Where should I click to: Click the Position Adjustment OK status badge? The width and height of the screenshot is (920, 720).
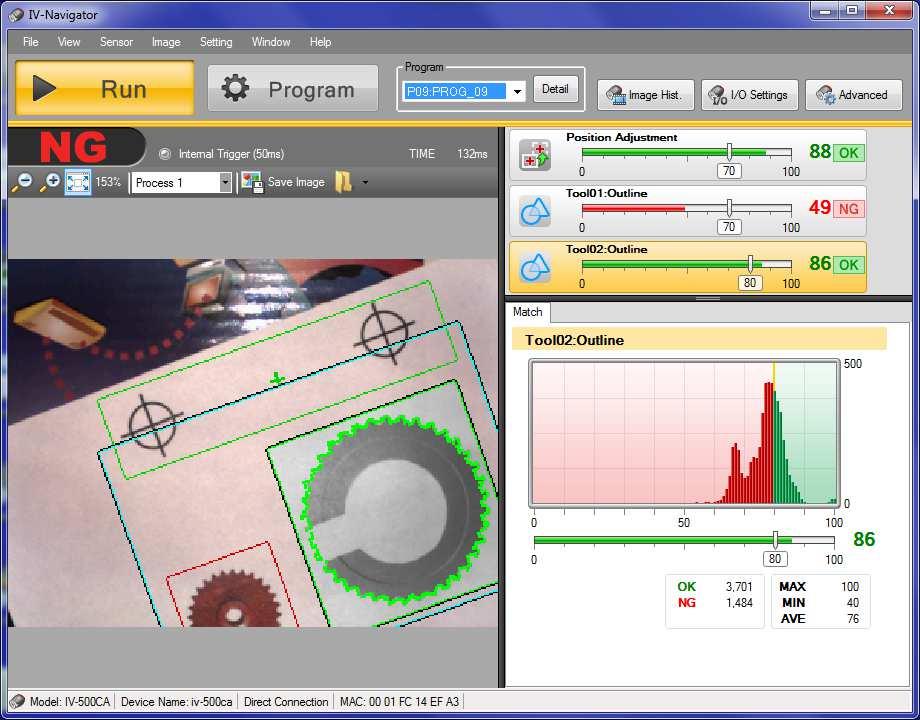pyautogui.click(x=848, y=153)
